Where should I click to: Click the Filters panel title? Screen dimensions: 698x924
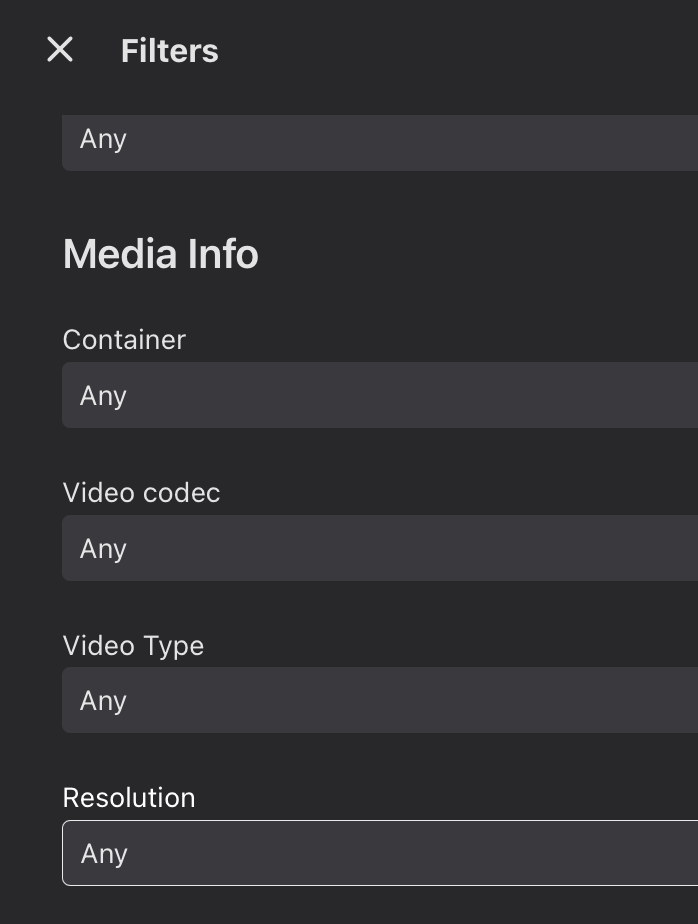click(x=169, y=51)
